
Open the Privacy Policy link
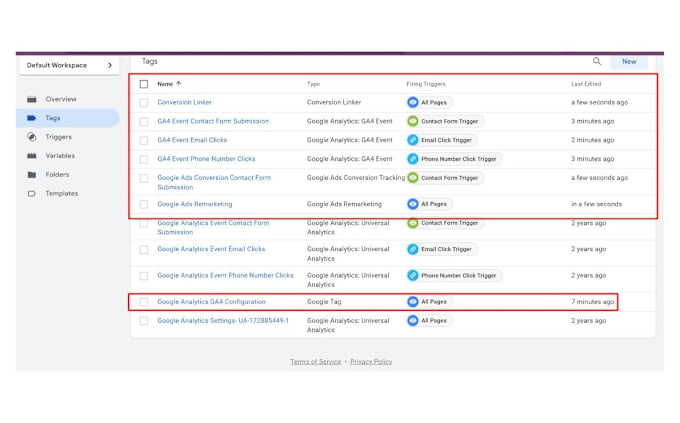[x=371, y=361]
